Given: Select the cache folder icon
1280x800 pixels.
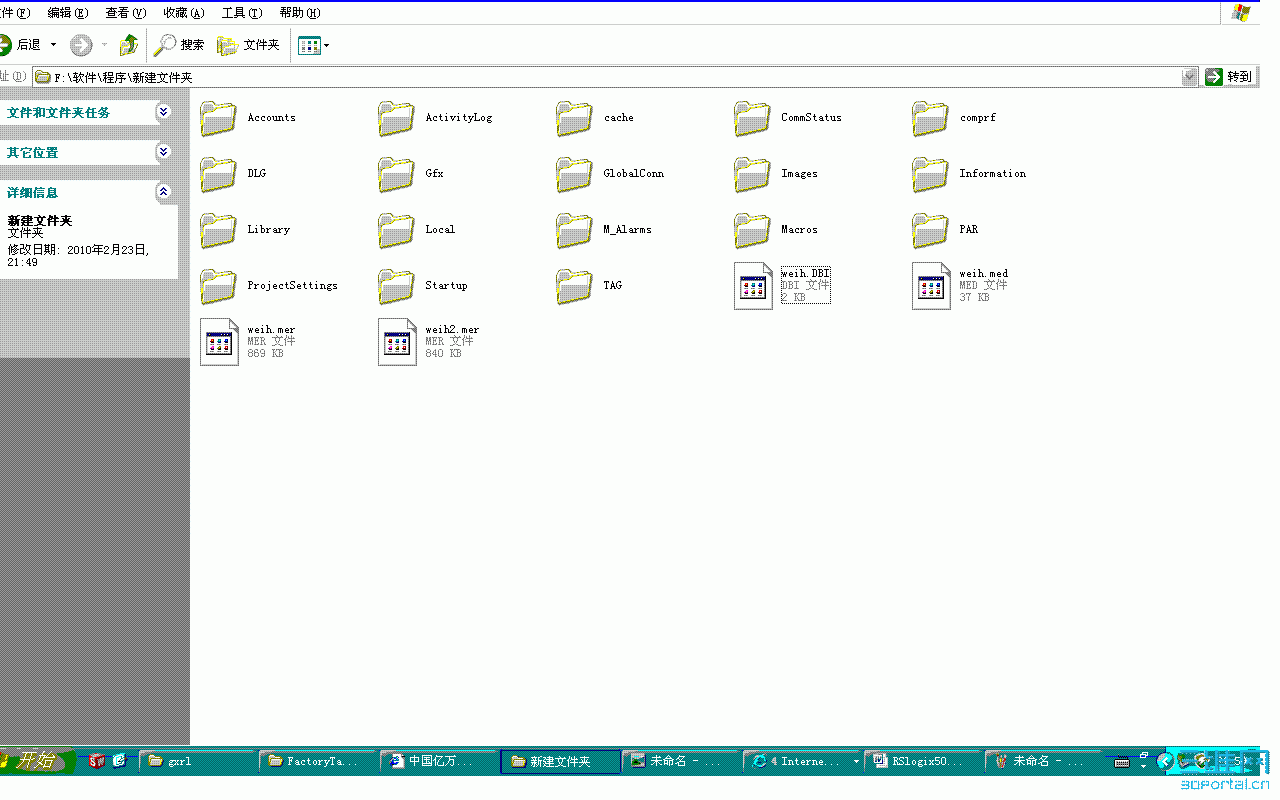Looking at the screenshot, I should (x=575, y=118).
